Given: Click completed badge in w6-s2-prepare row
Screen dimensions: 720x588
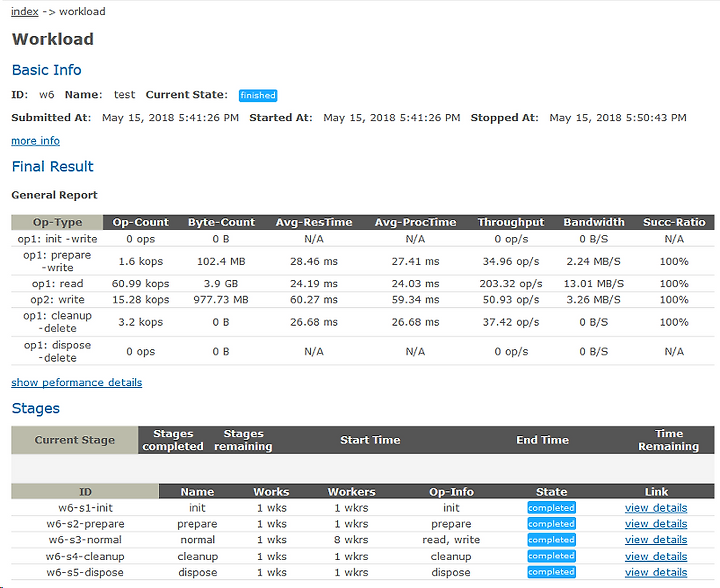Looking at the screenshot, I should tap(551, 524).
